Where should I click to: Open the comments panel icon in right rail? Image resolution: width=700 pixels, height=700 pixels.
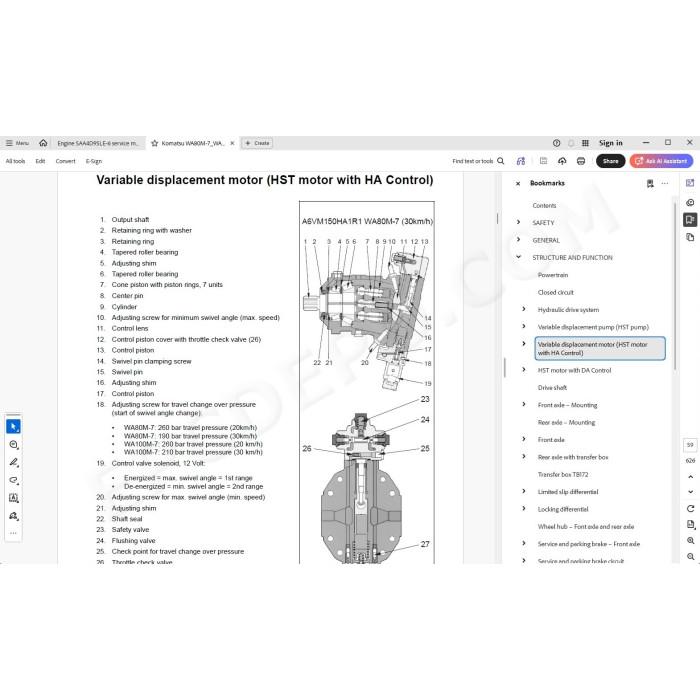tap(690, 203)
